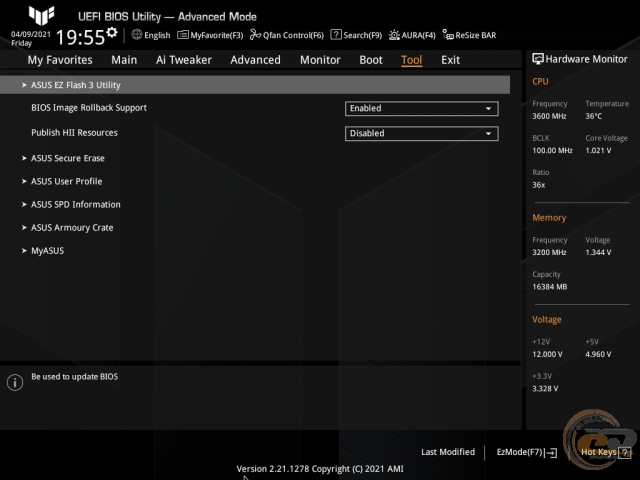The image size is (640, 480).
Task: Click the EzMode exit arrow icon
Action: tap(551, 452)
